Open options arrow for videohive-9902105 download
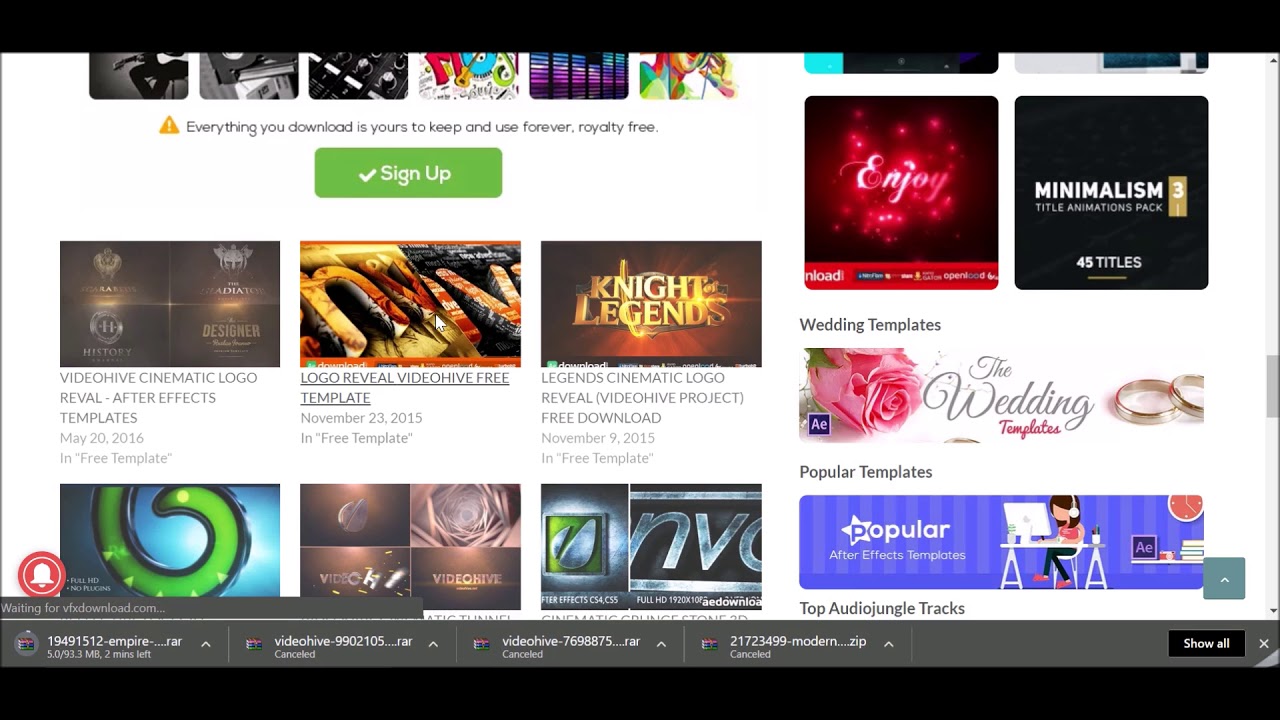 click(433, 645)
